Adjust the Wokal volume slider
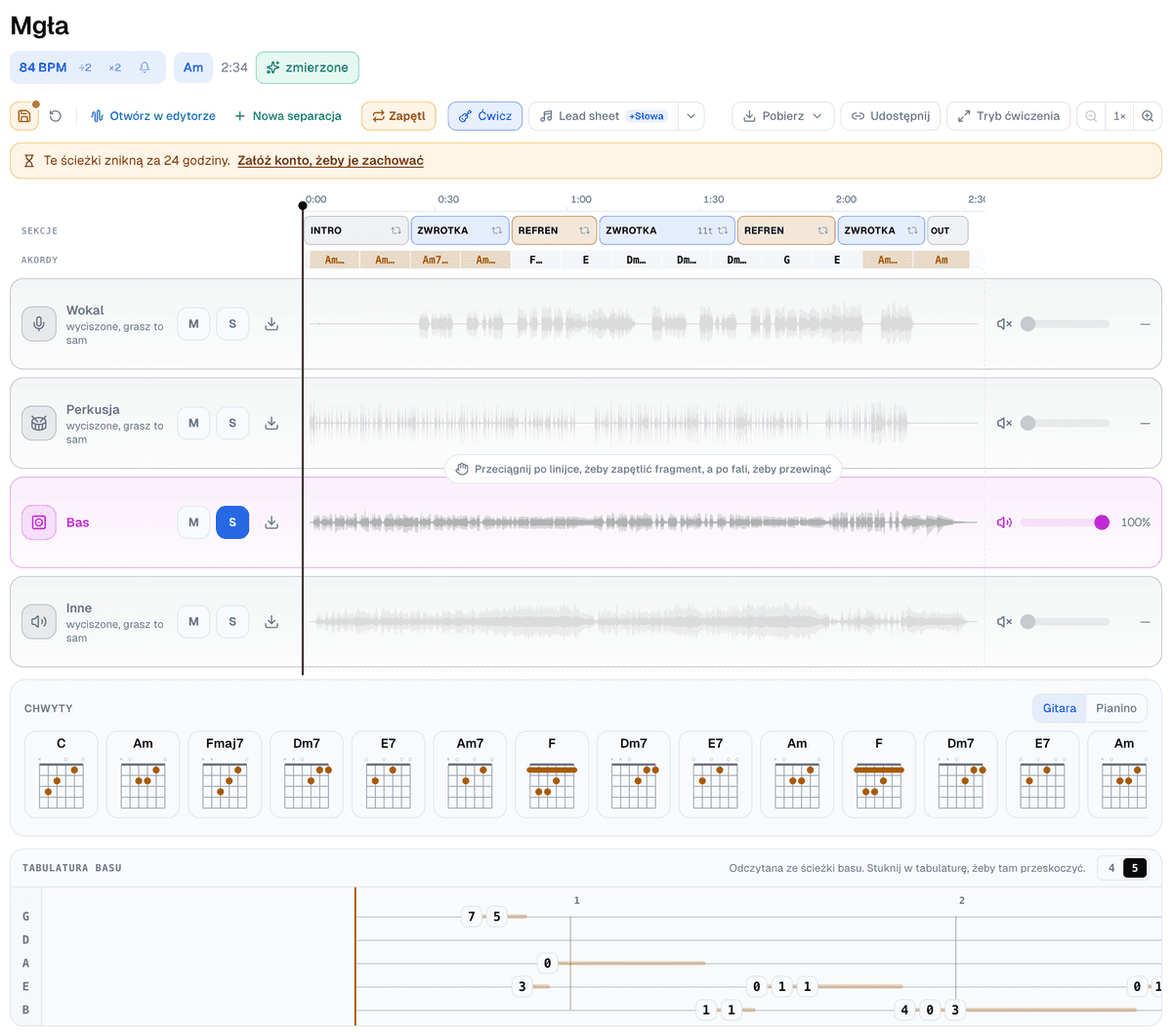Screen dimensions: 1172x1036 [x=1065, y=324]
